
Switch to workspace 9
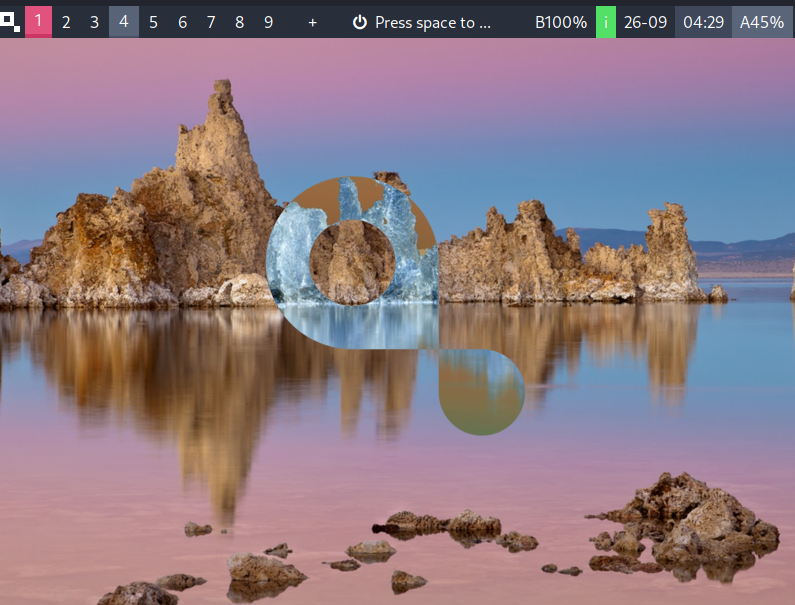(x=269, y=22)
